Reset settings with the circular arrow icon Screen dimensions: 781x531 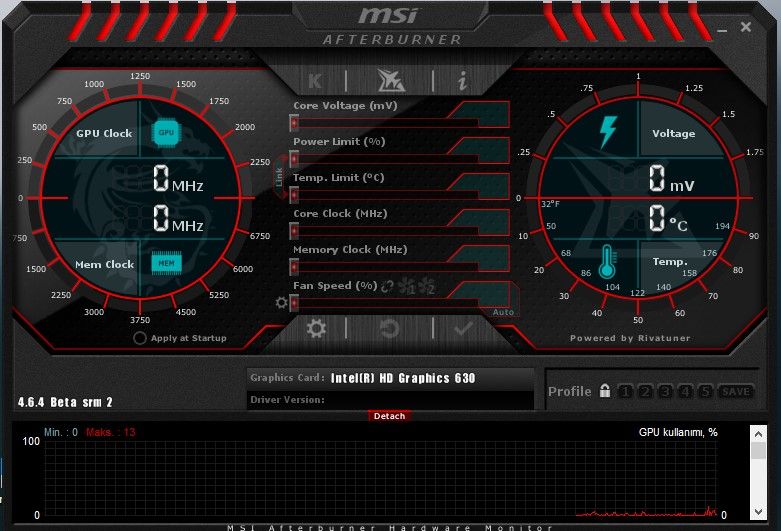[389, 328]
